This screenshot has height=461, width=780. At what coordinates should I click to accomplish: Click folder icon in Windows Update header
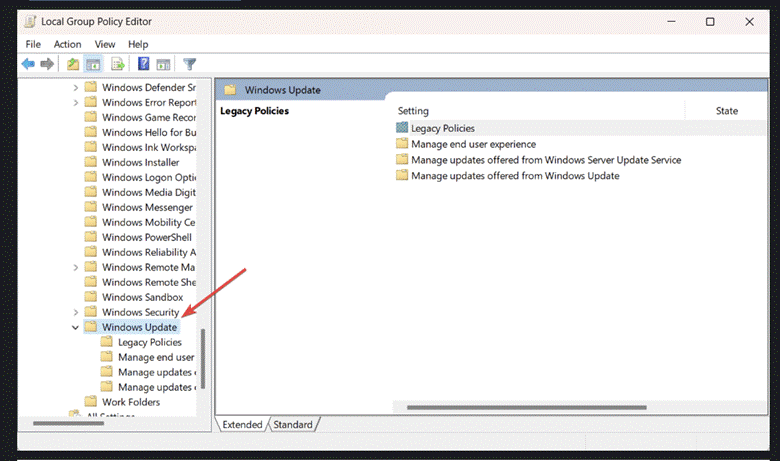click(x=230, y=90)
